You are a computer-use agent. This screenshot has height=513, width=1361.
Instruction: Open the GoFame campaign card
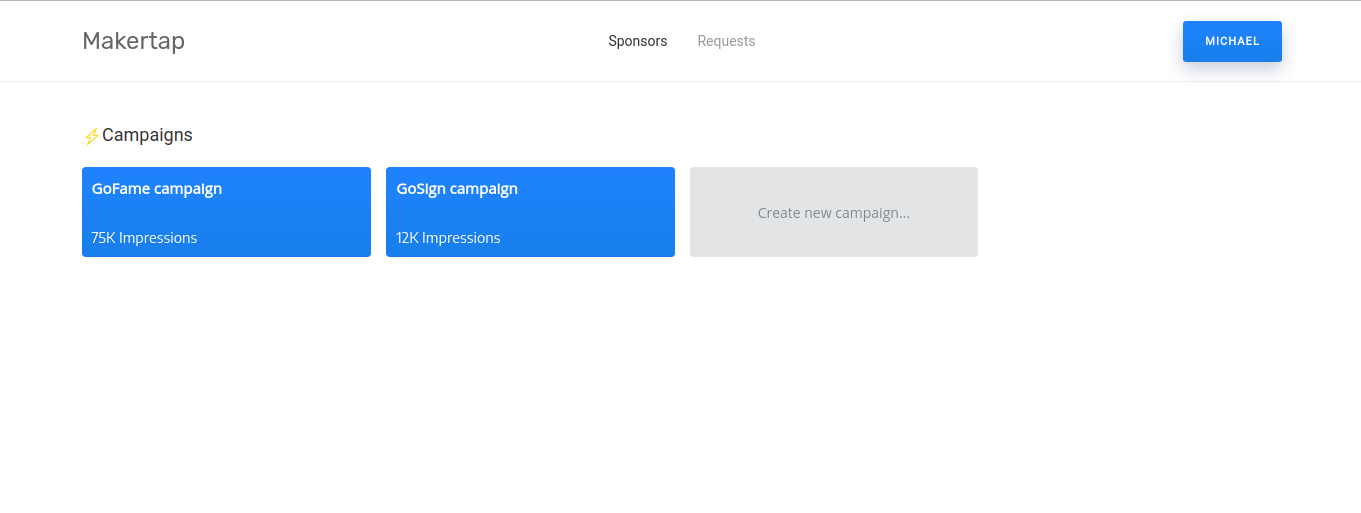click(226, 212)
